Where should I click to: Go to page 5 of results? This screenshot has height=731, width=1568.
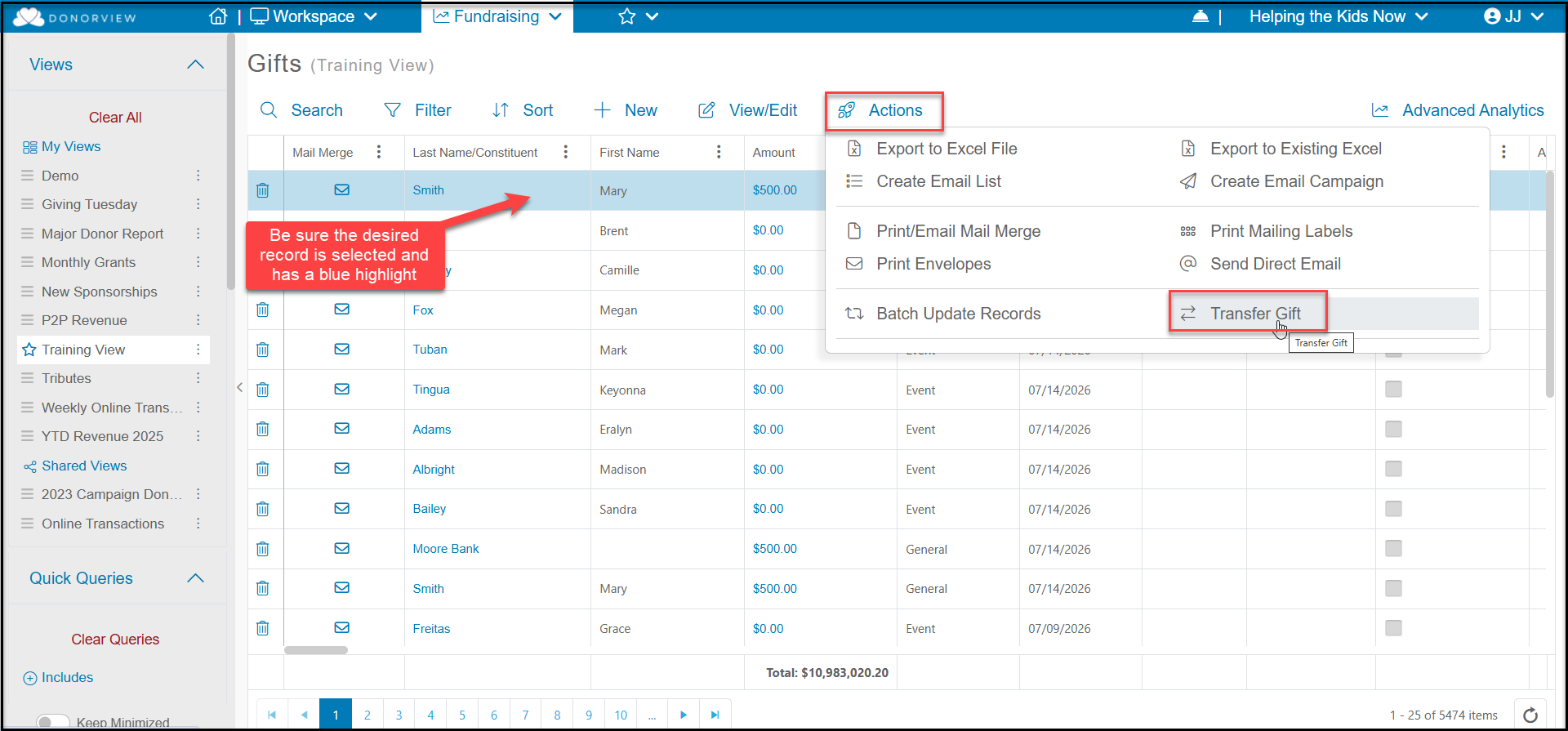pyautogui.click(x=462, y=715)
